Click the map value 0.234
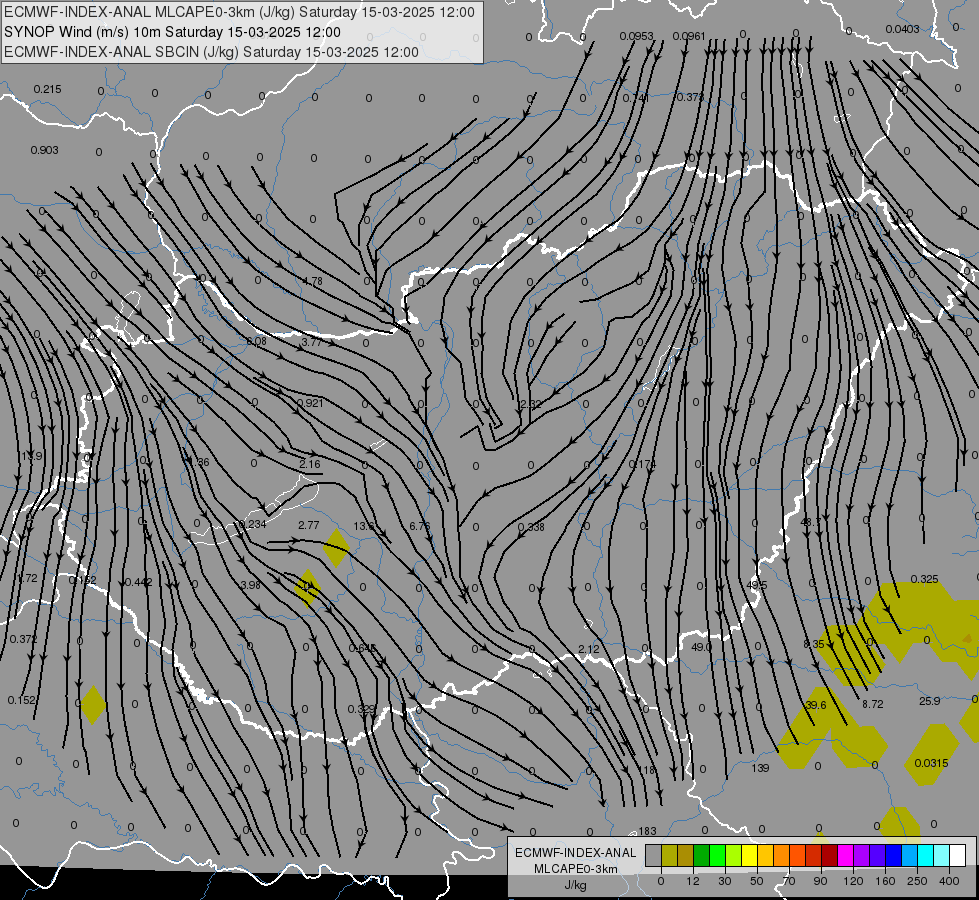The image size is (979, 900). point(253,524)
